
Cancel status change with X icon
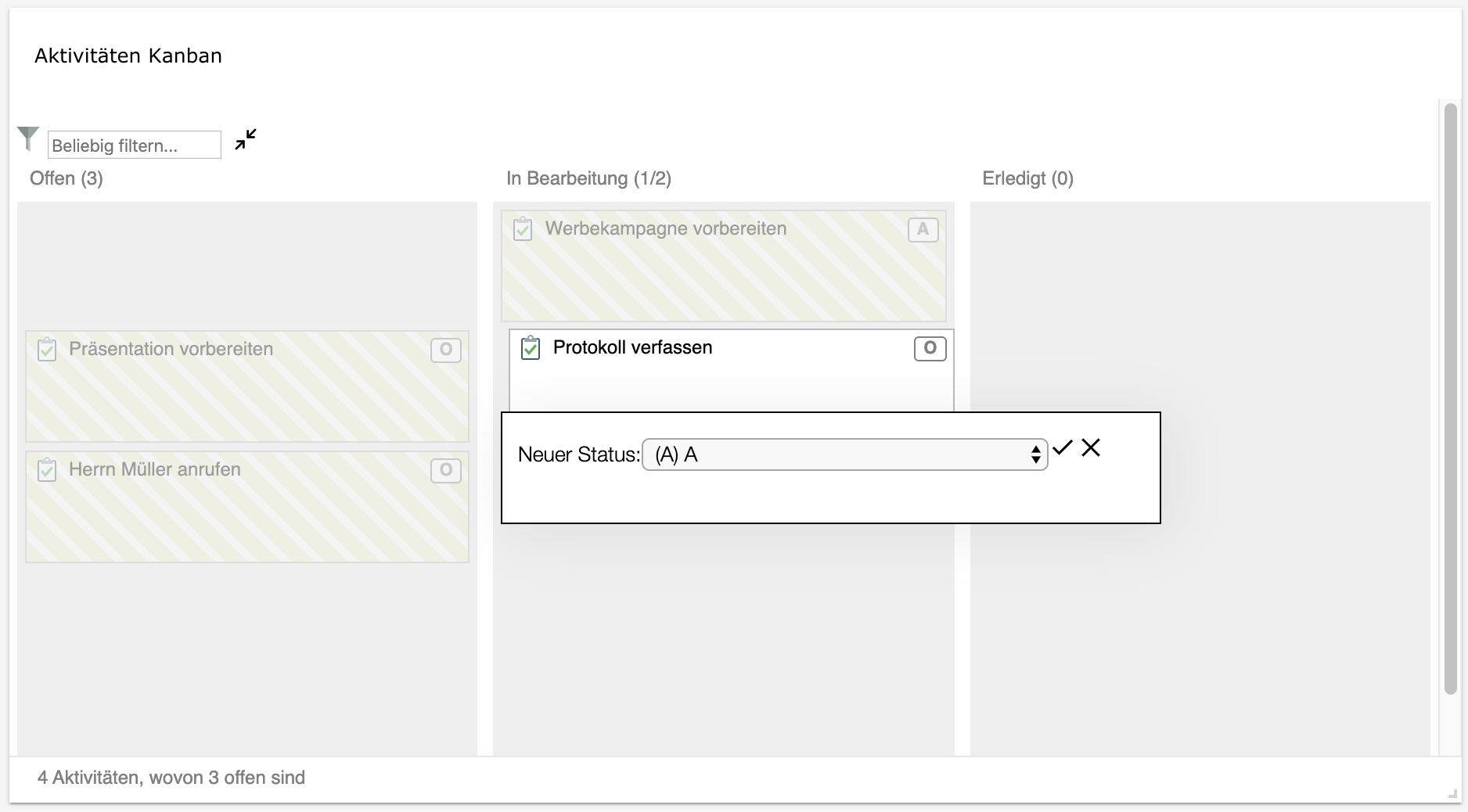(1091, 447)
